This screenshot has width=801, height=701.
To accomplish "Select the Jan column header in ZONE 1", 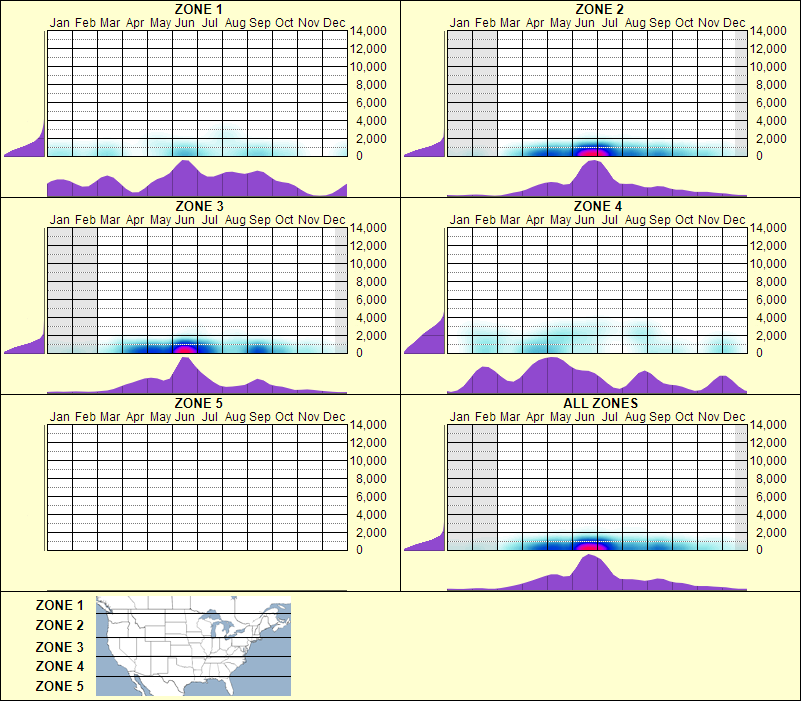I will coord(60,21).
